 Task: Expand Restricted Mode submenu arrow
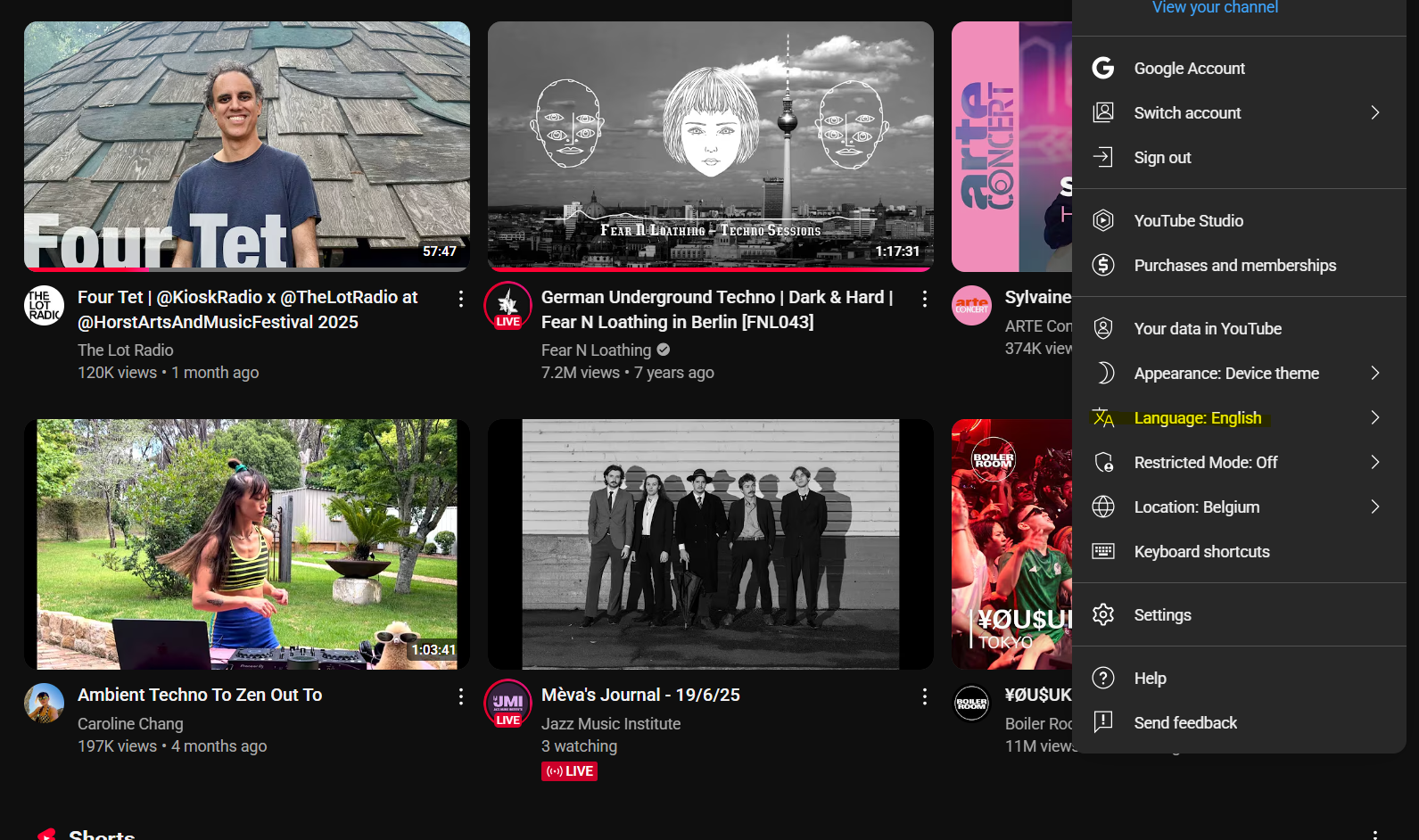[x=1375, y=462]
